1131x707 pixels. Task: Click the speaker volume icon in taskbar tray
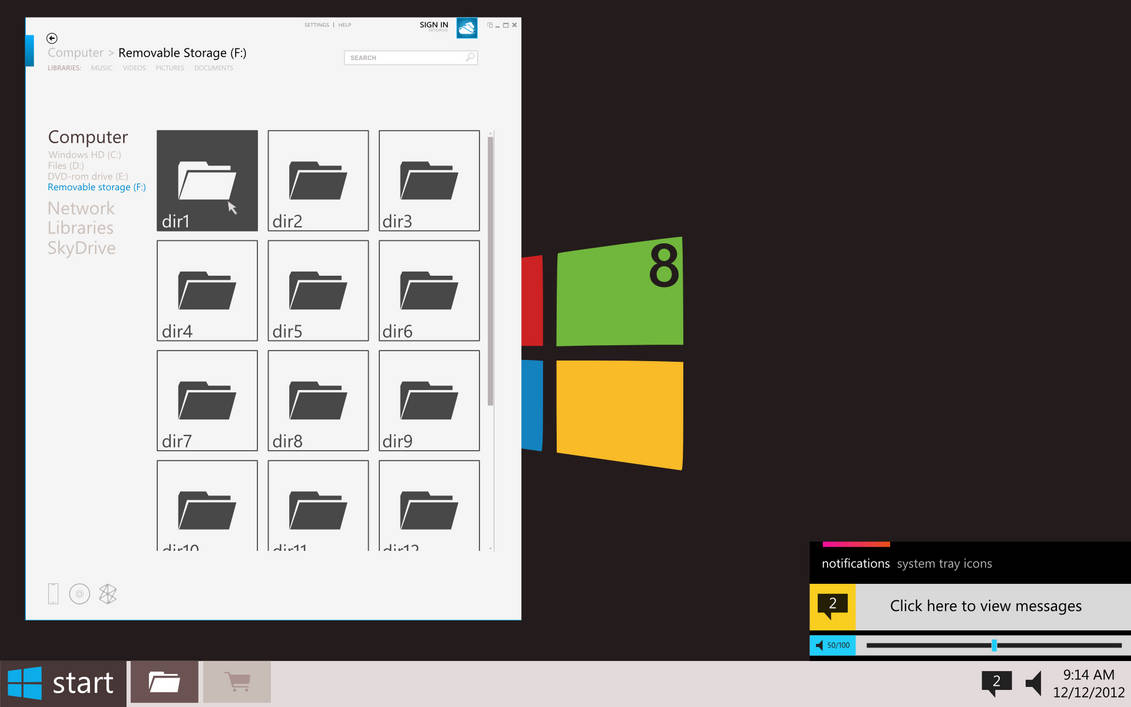pos(1034,682)
